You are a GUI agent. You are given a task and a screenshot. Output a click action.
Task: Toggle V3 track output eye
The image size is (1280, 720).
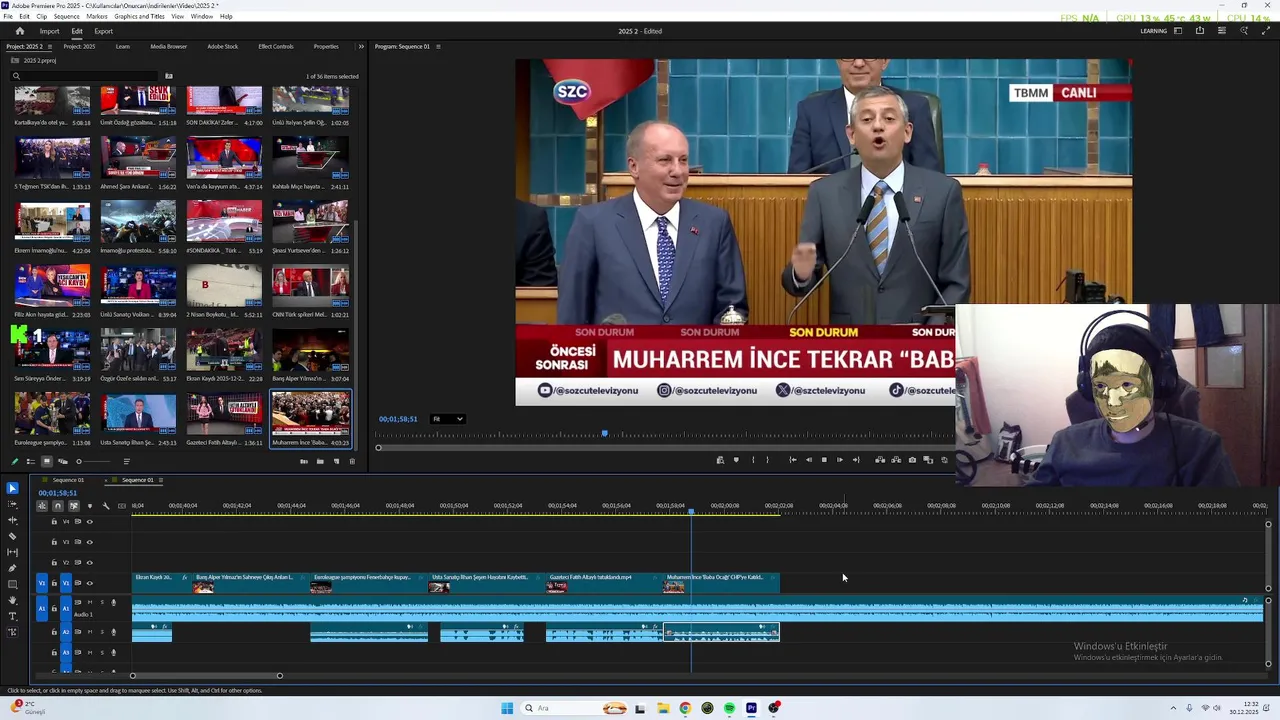(89, 542)
